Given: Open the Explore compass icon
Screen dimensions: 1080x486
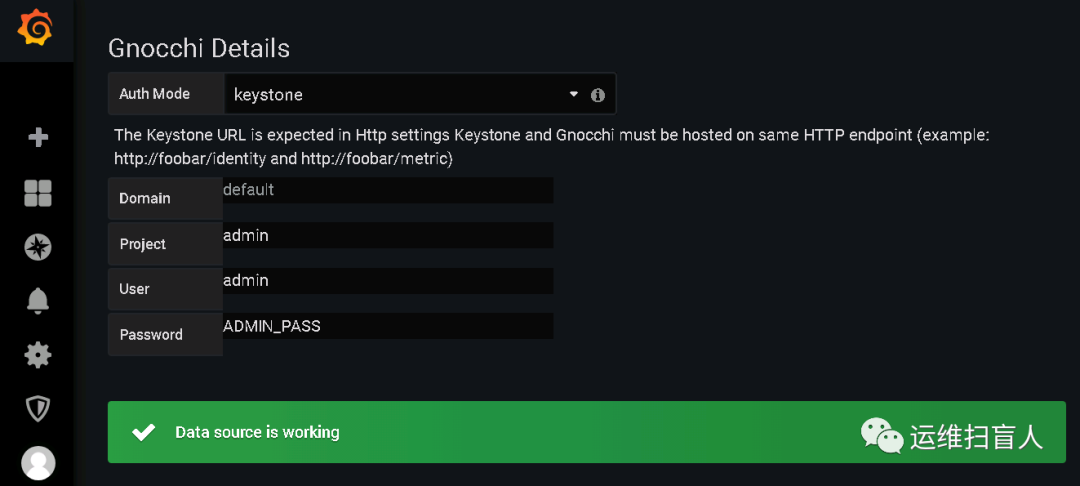Looking at the screenshot, I should pyautogui.click(x=38, y=247).
